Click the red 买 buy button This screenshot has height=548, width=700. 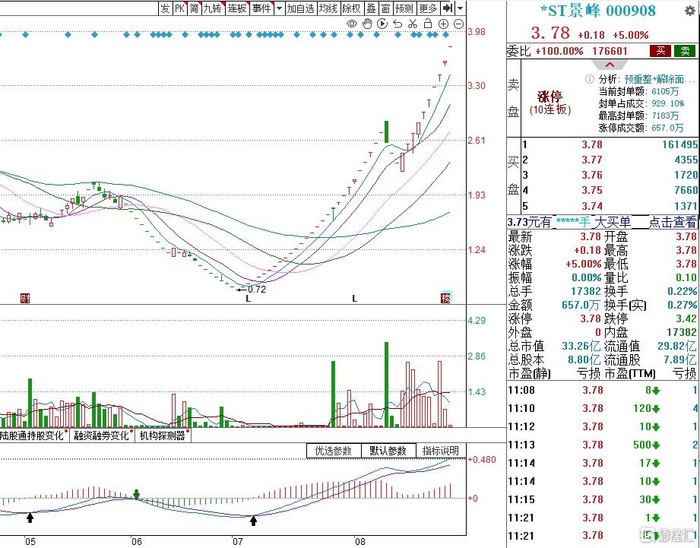(661, 51)
